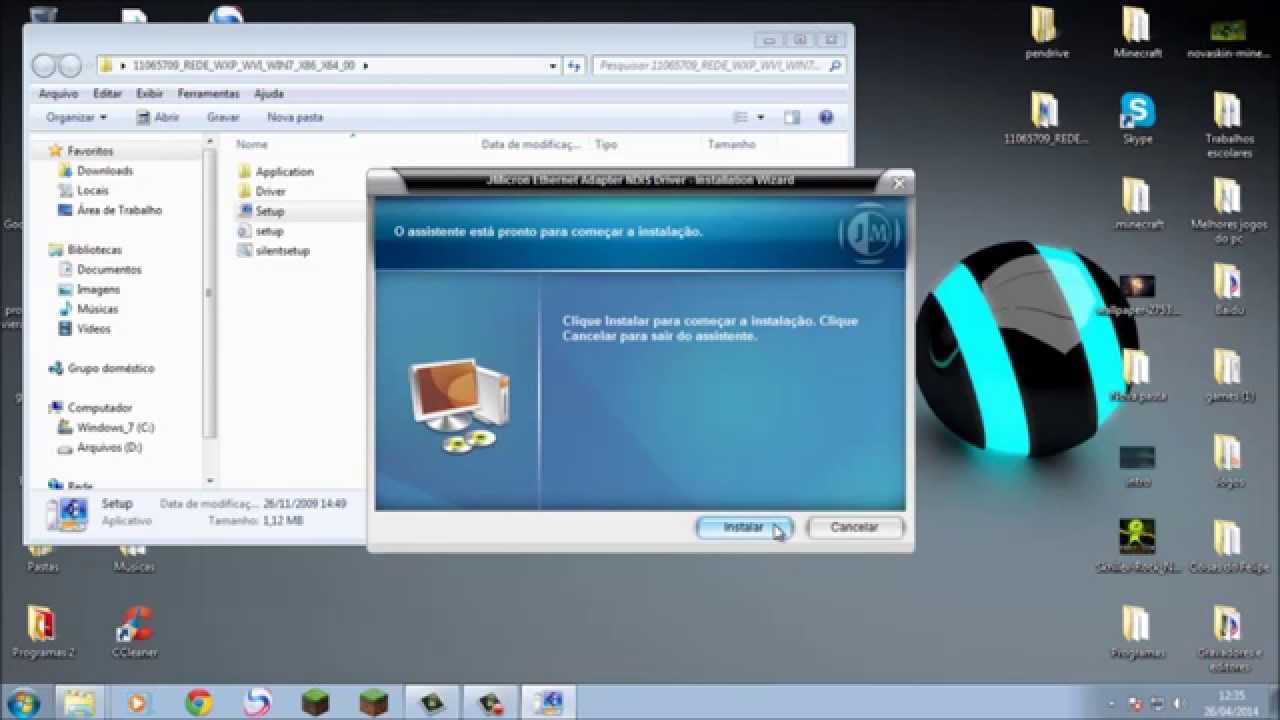
Task: Open Vídeos library in navigation pane
Action: (94, 329)
